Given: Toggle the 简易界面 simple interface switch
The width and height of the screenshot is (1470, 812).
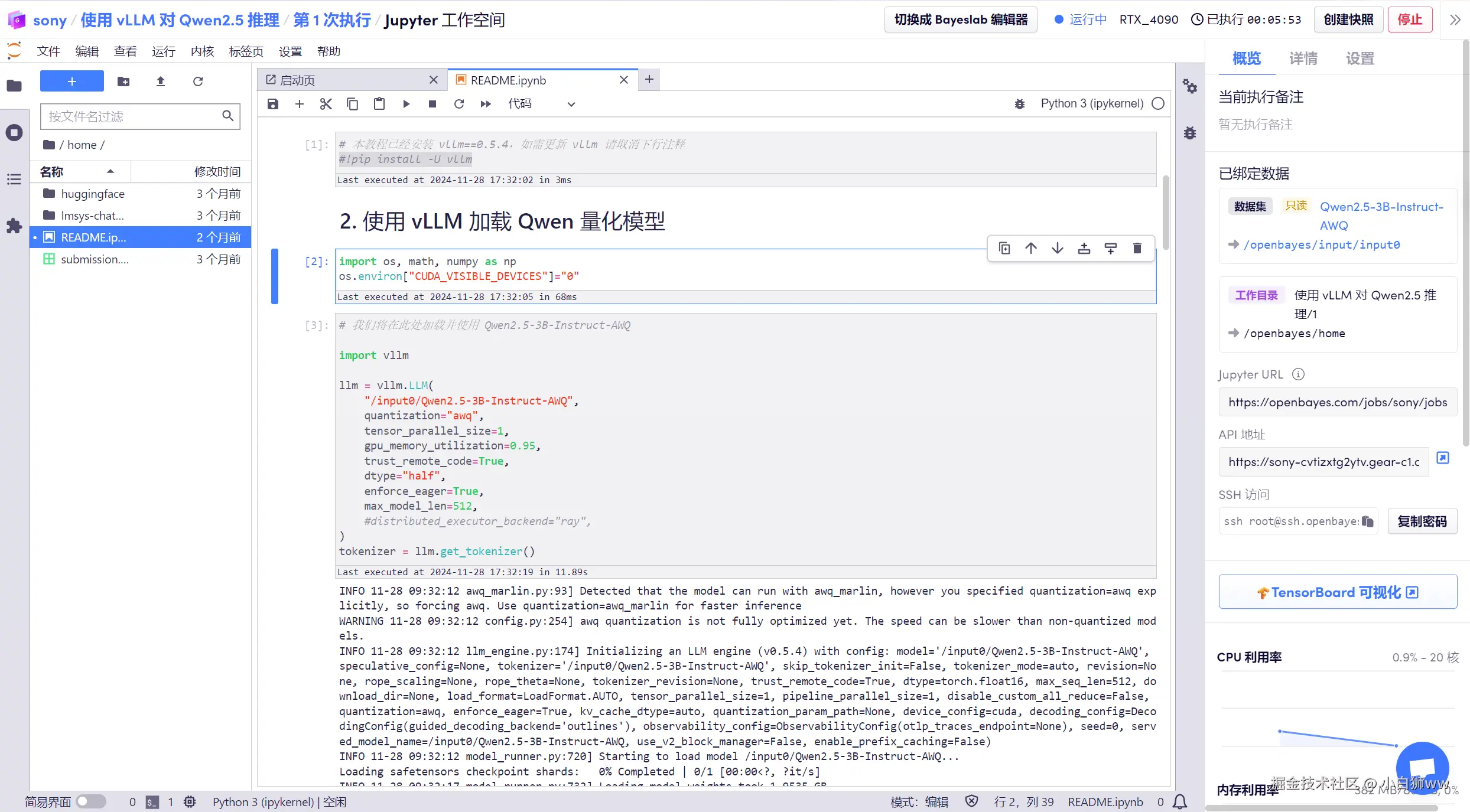Looking at the screenshot, I should pyautogui.click(x=90, y=801).
